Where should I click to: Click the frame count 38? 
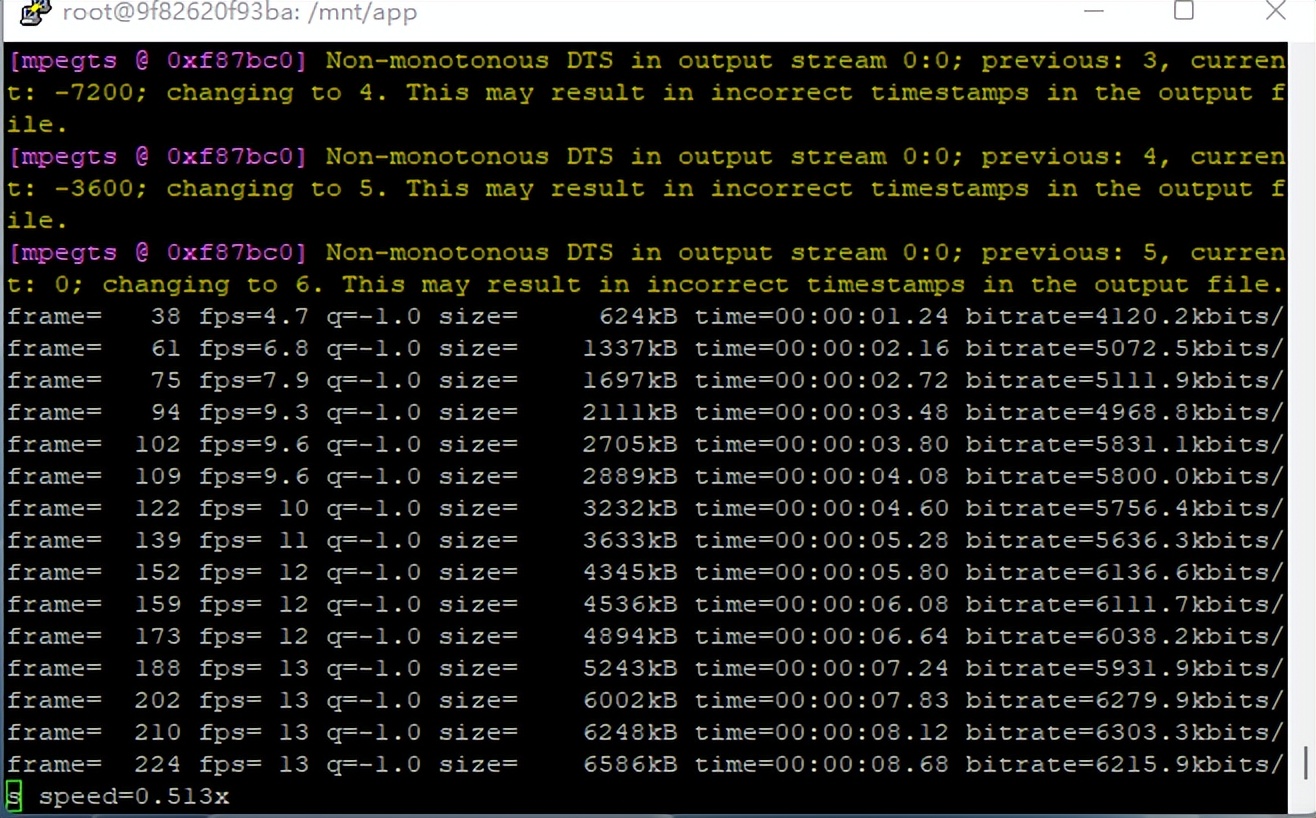click(166, 317)
